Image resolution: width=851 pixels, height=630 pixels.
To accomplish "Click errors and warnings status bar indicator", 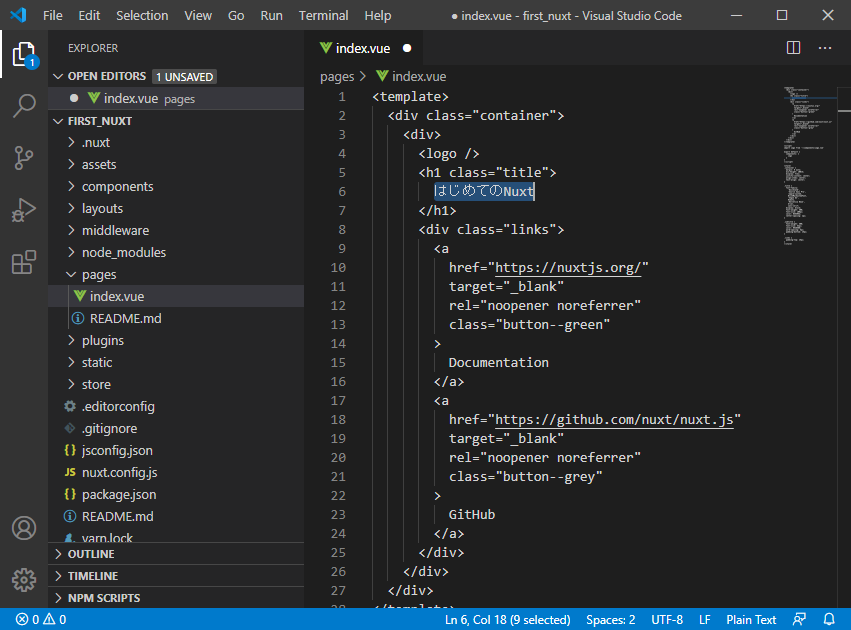I will tap(41, 619).
